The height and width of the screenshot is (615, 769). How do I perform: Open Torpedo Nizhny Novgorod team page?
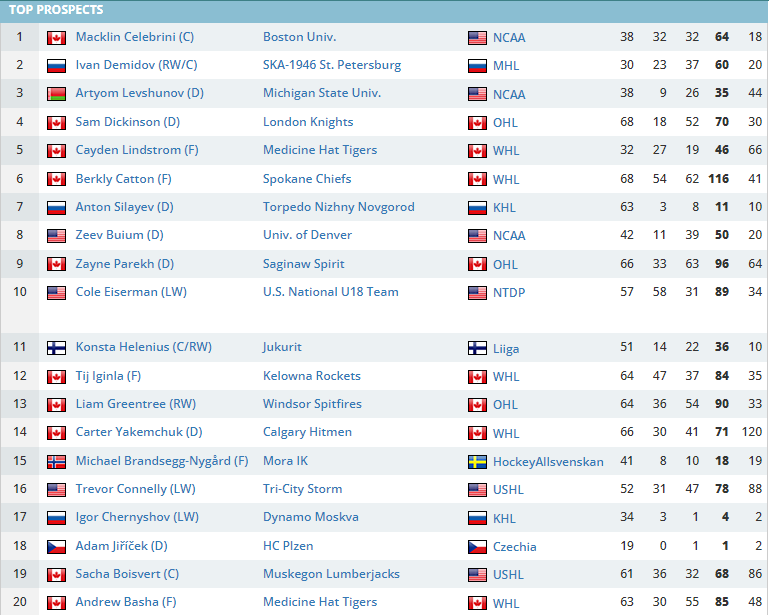pos(338,206)
